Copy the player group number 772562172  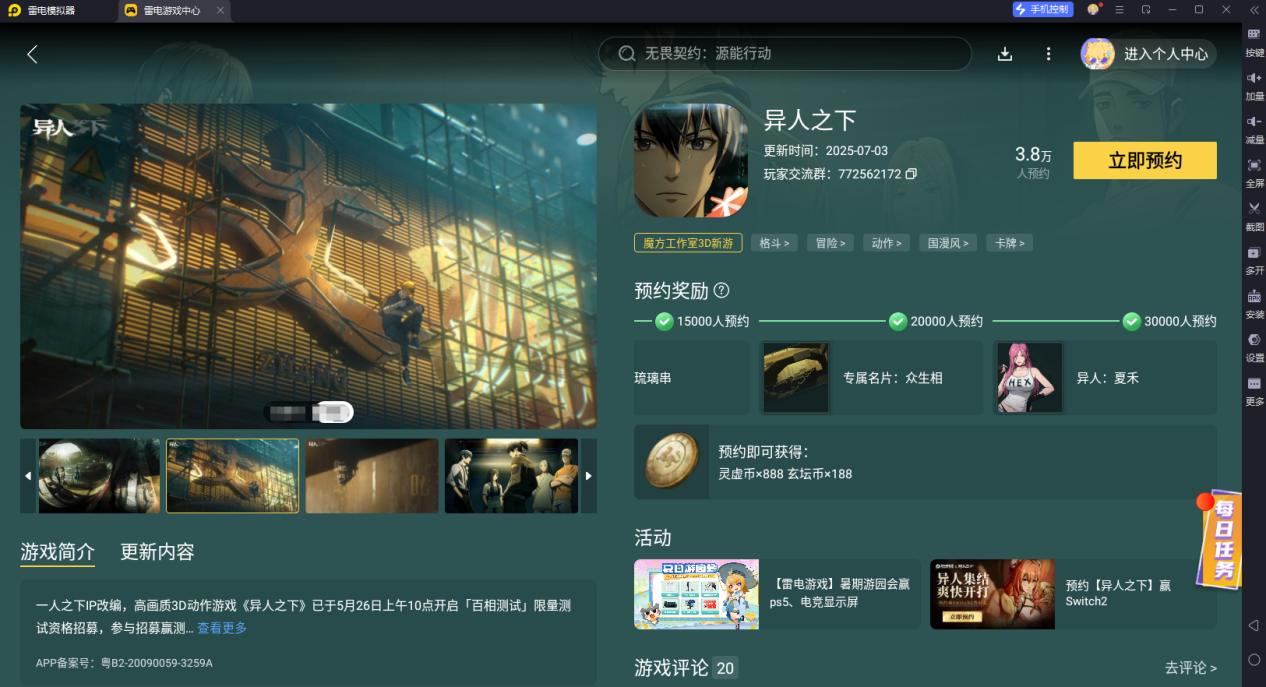(911, 174)
